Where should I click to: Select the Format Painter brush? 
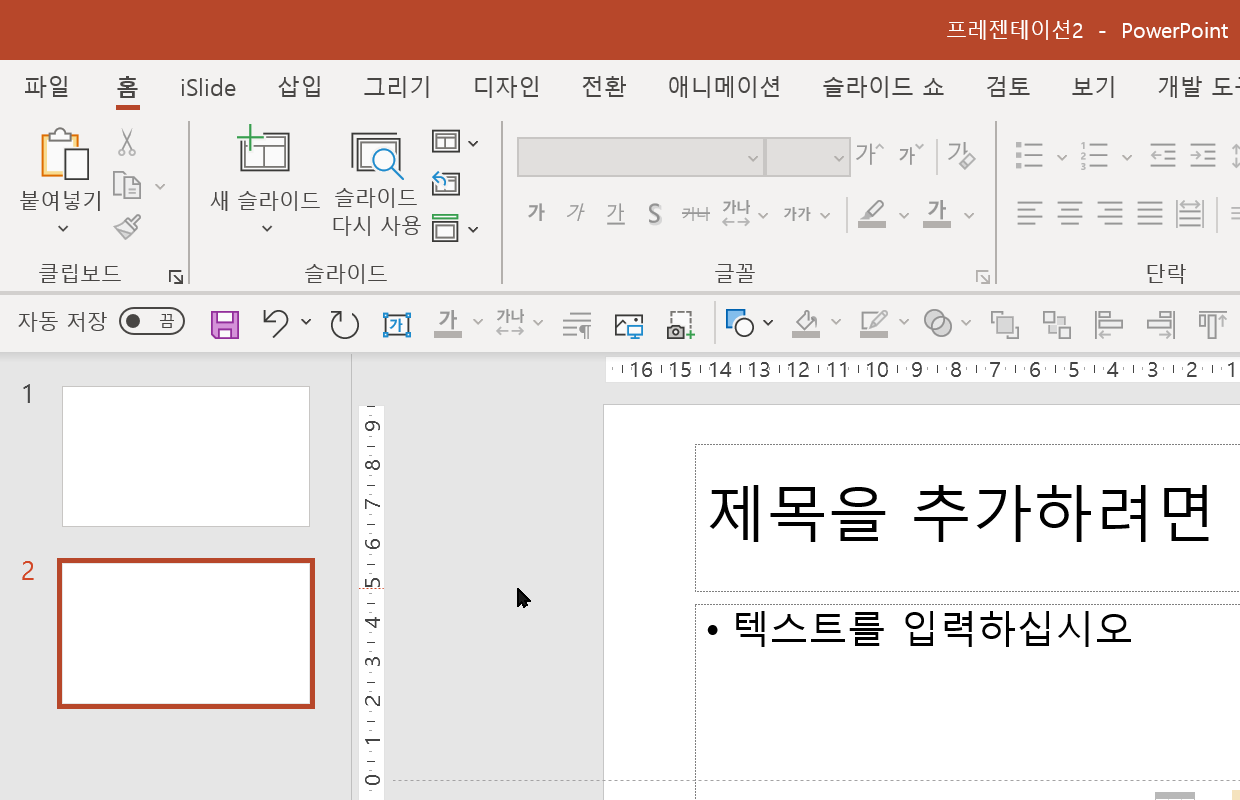pyautogui.click(x=127, y=227)
